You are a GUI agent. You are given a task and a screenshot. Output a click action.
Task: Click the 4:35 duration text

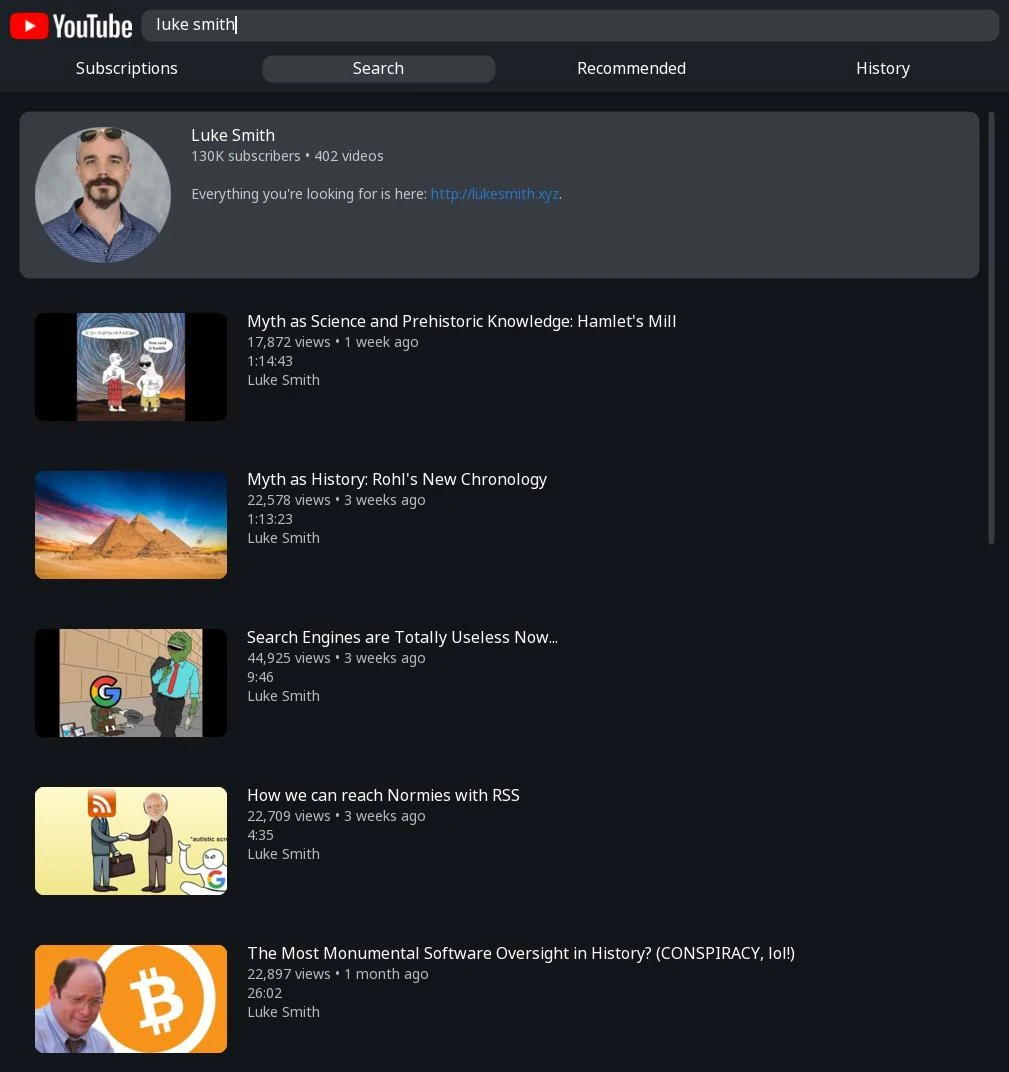pos(260,835)
